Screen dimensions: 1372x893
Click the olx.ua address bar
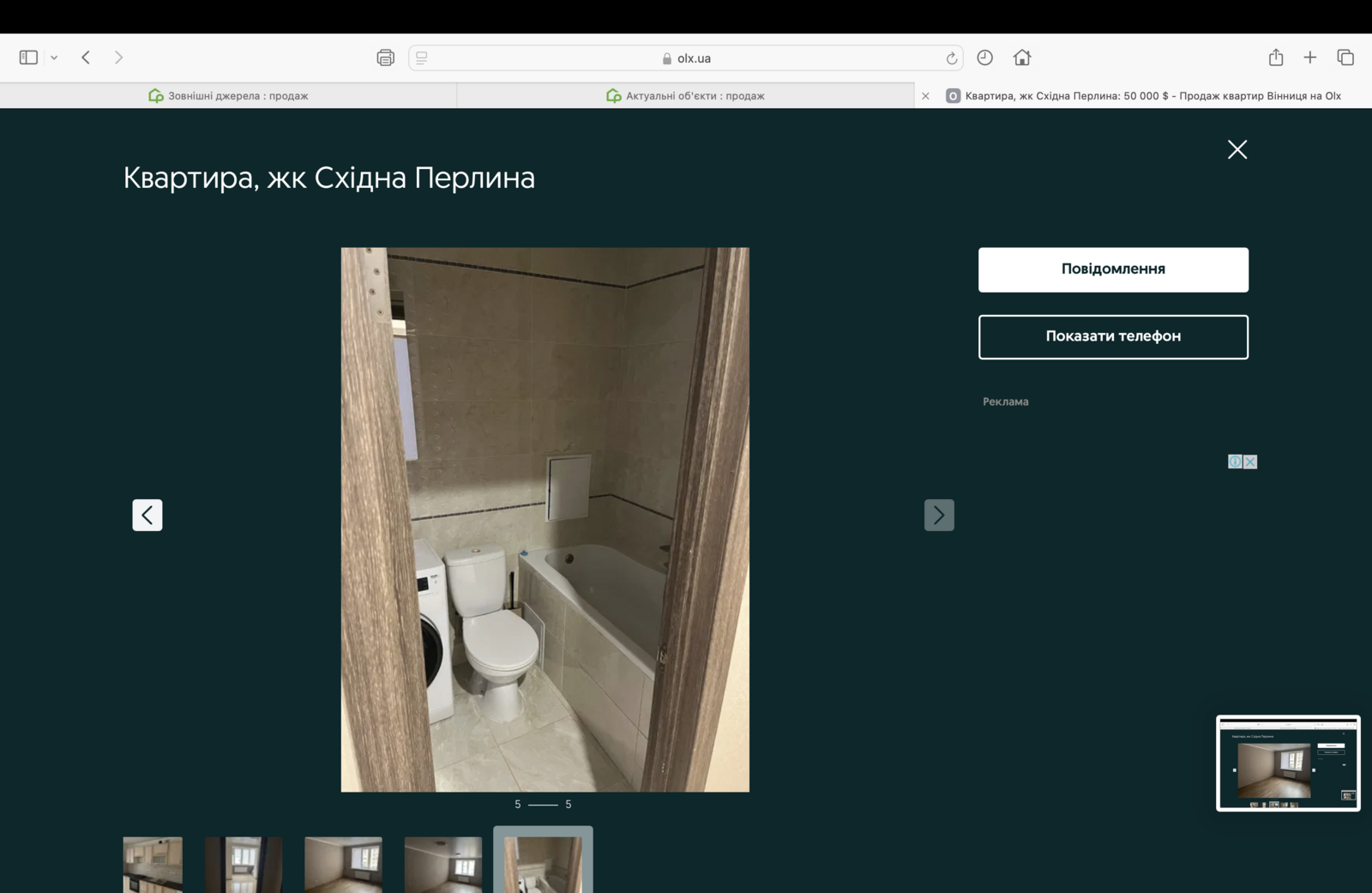point(686,58)
